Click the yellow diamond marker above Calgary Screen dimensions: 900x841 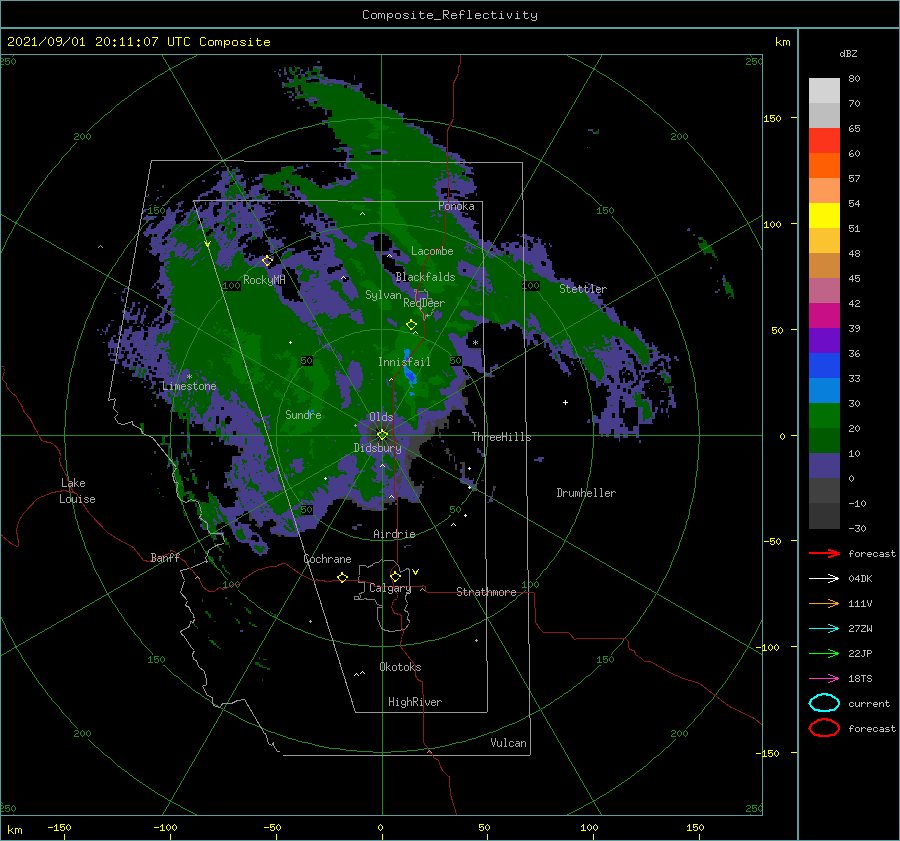(x=395, y=576)
